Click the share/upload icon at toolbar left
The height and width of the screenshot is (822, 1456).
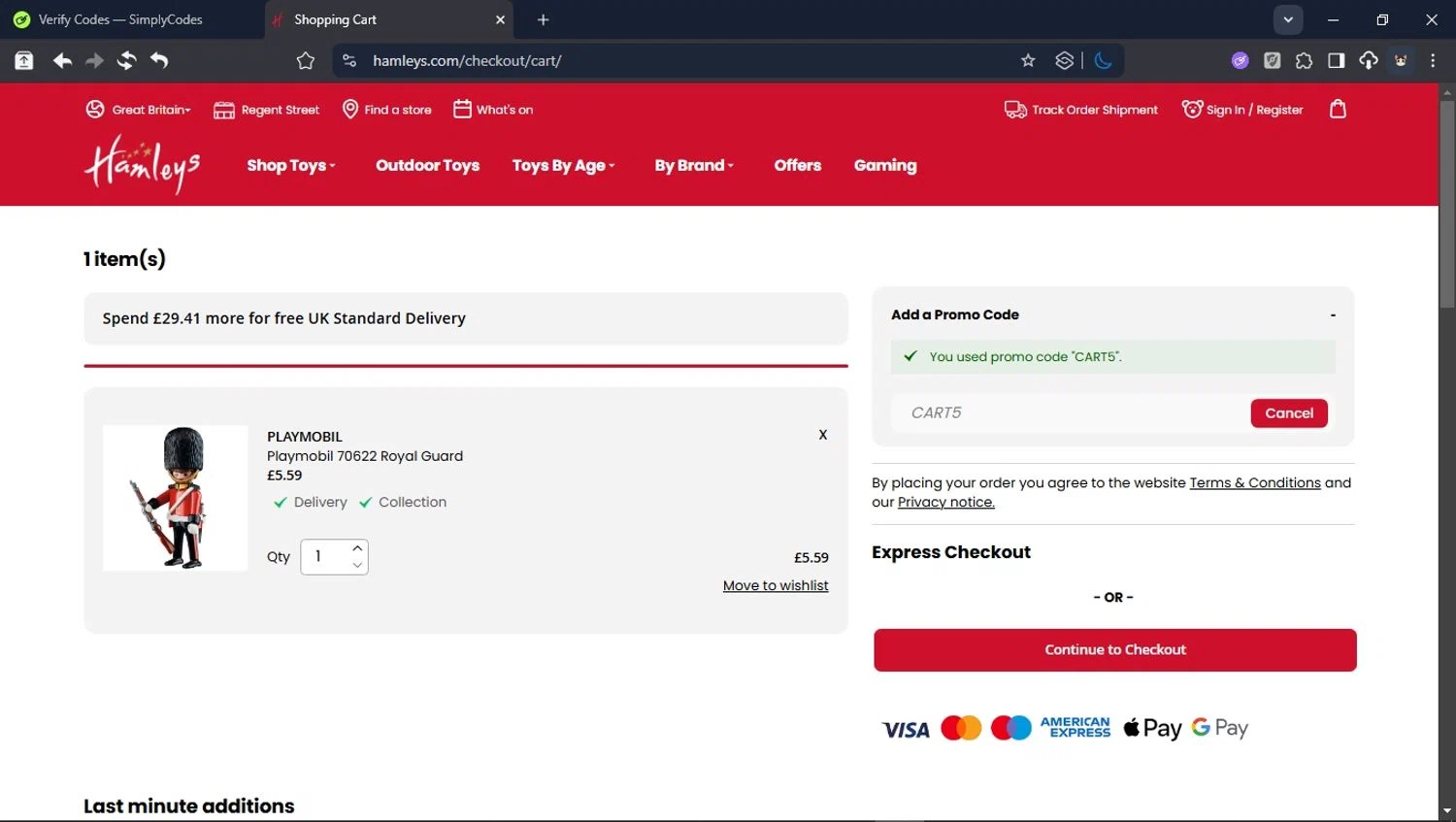click(24, 60)
